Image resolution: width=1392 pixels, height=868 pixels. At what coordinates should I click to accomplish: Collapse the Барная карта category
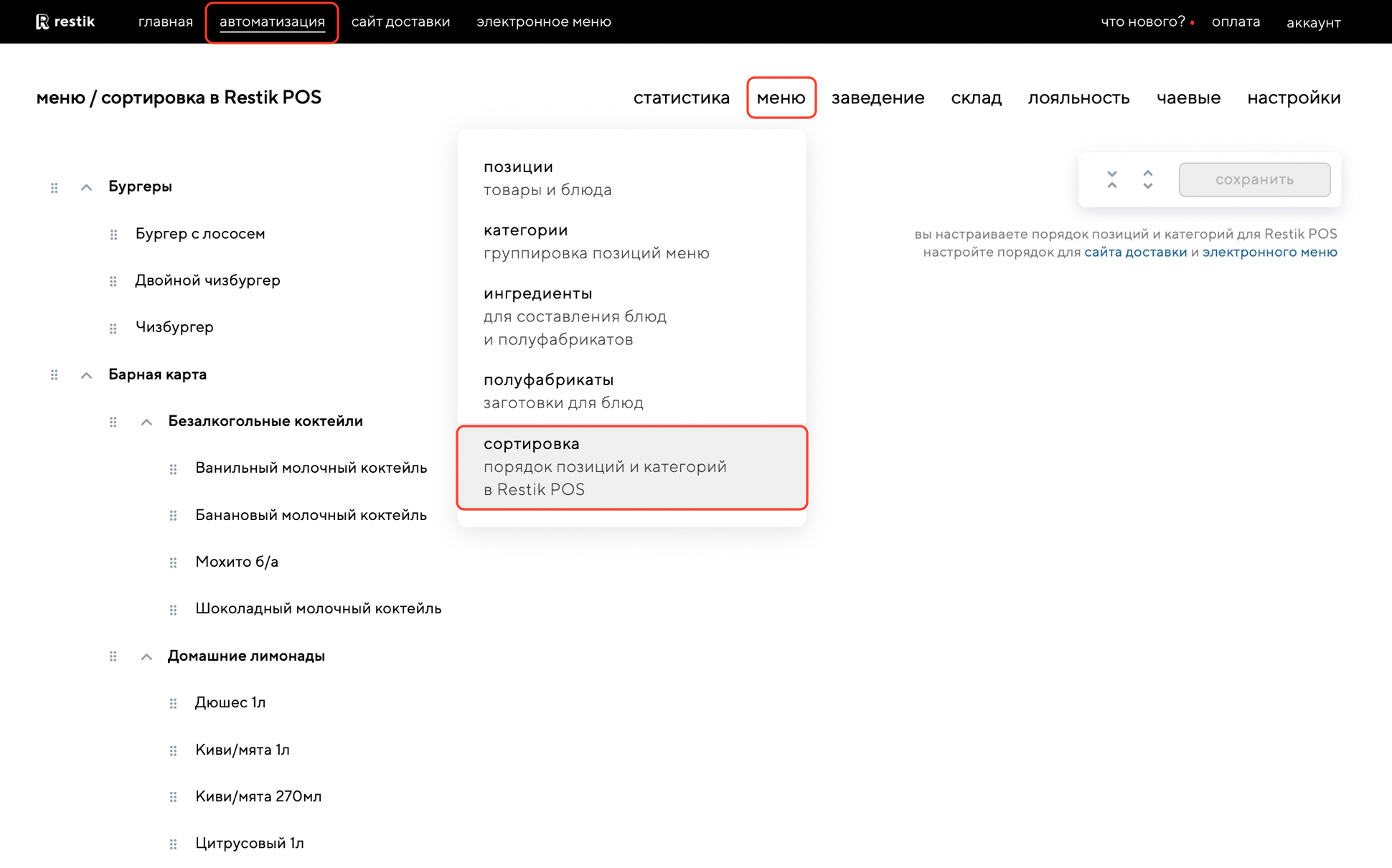(x=86, y=375)
